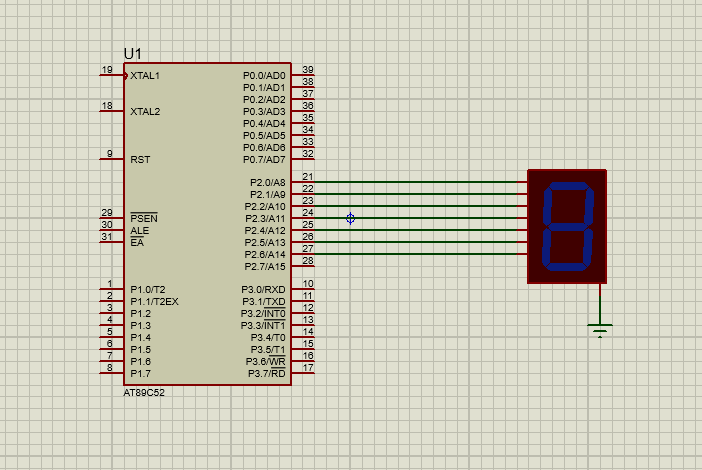
Task: Click the P0.3/AD3 pin label
Action: click(264, 111)
